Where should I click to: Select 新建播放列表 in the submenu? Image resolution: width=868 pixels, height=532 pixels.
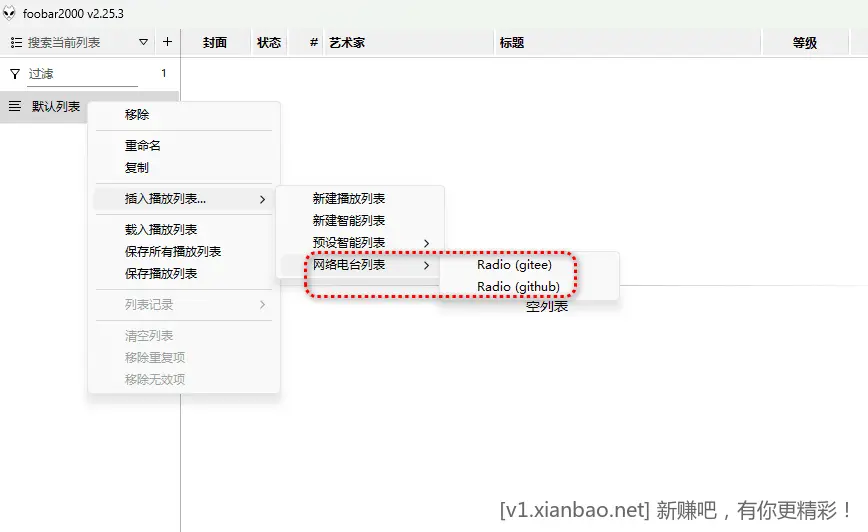click(360, 199)
